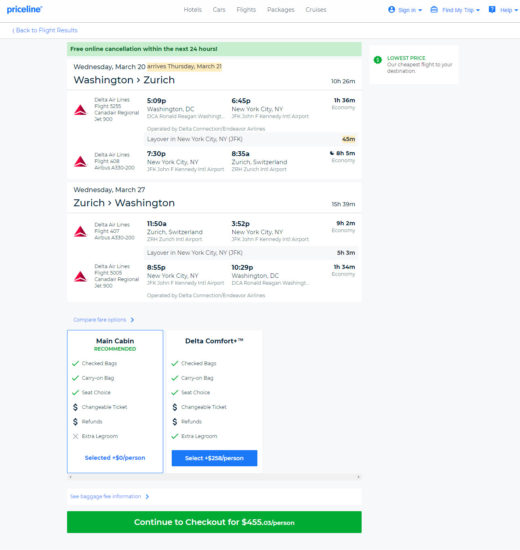Click Back to Flight Results link
This screenshot has width=520, height=550.
pyautogui.click(x=45, y=30)
